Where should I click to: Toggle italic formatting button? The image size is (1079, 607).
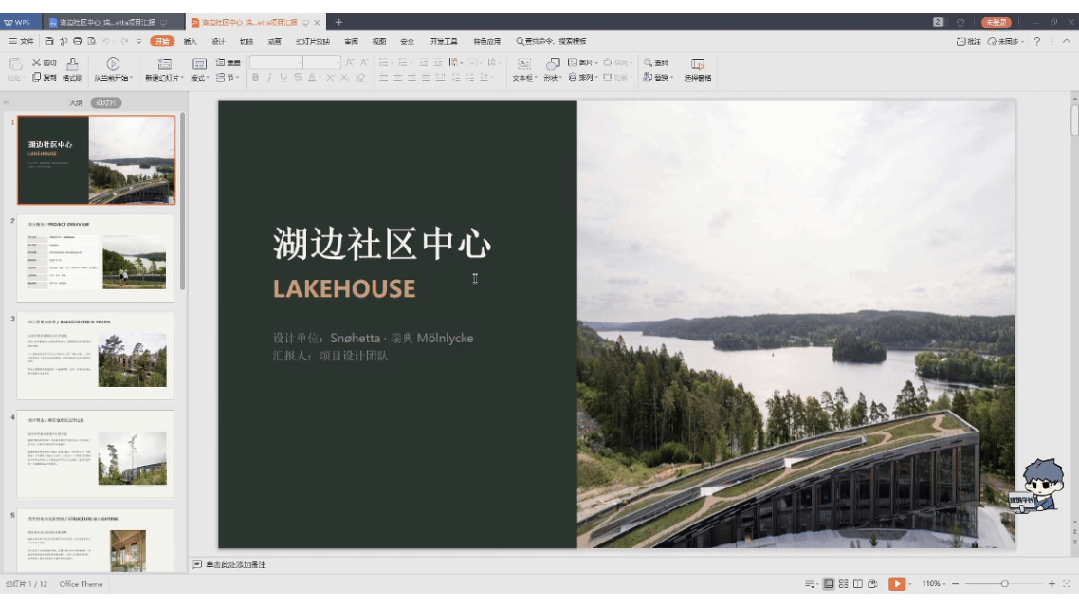tap(269, 78)
